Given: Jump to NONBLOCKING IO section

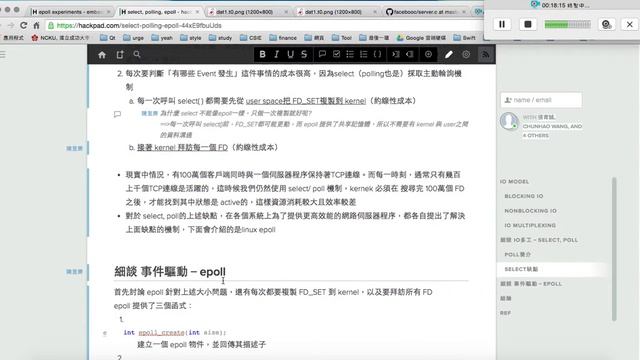Looking at the screenshot, I should coord(530,211).
